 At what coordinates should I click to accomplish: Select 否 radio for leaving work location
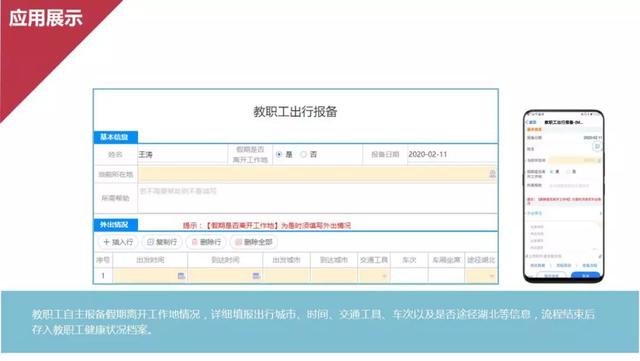pos(303,154)
